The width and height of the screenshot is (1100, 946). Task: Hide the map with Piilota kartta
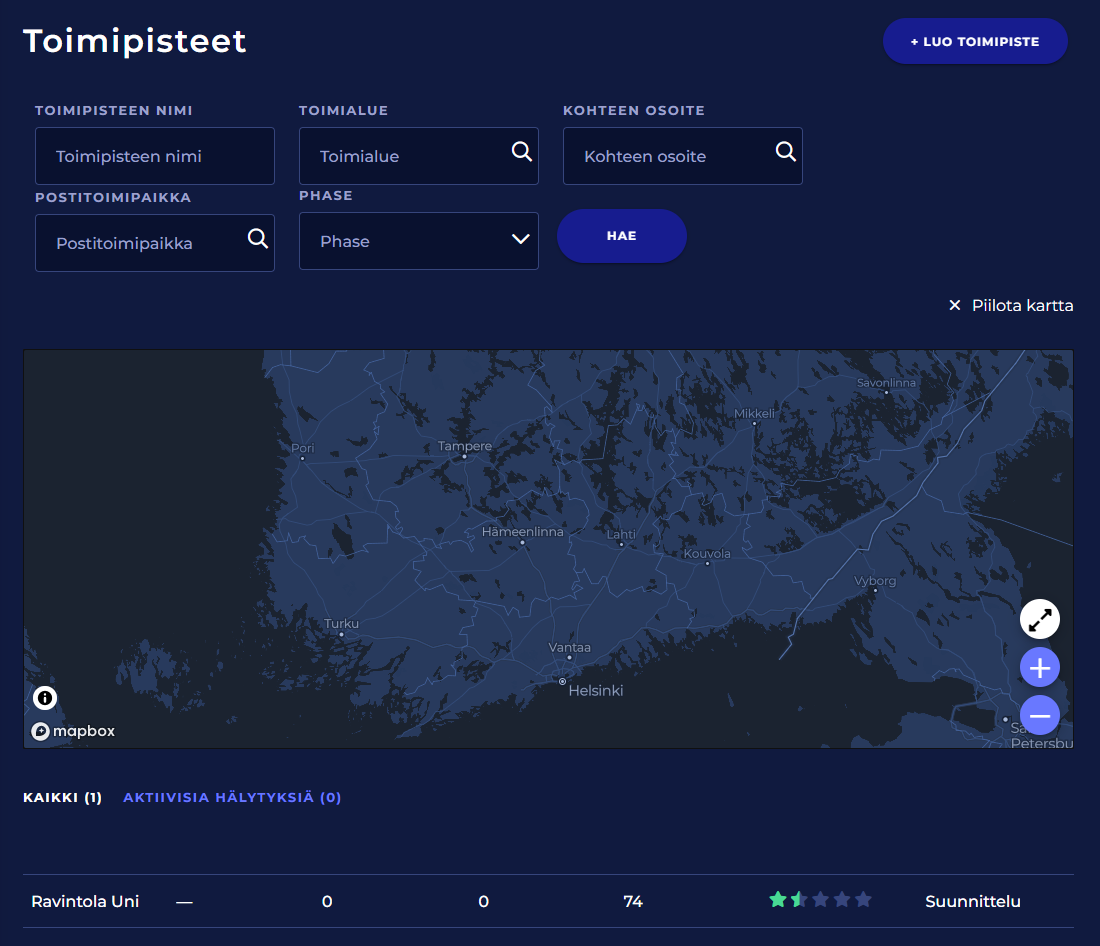click(x=1011, y=305)
